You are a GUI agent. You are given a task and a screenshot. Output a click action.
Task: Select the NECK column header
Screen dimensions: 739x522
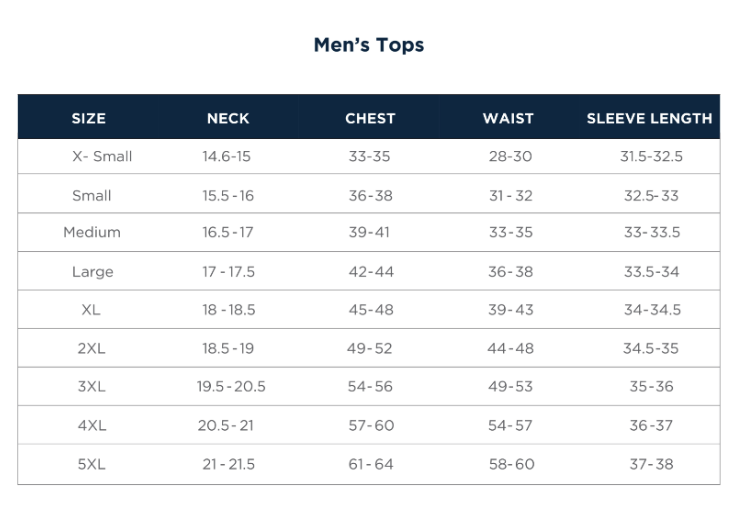click(228, 118)
